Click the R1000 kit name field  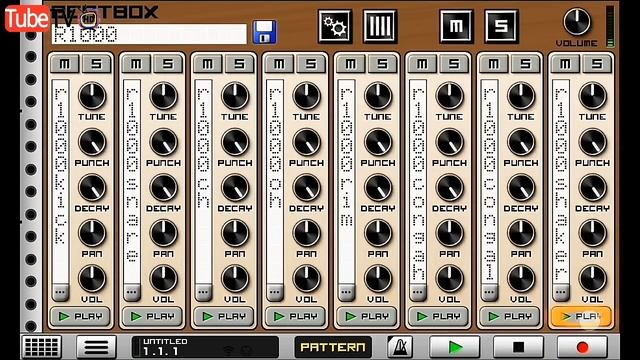click(149, 34)
